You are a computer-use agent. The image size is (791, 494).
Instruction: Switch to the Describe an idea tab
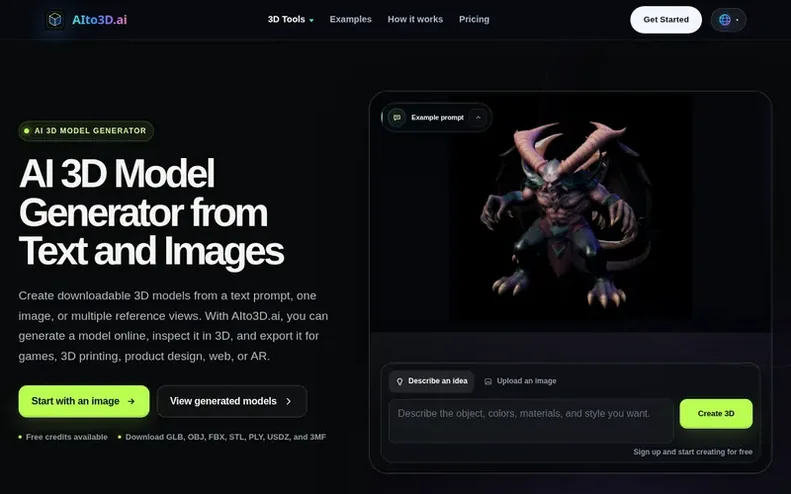tap(432, 381)
